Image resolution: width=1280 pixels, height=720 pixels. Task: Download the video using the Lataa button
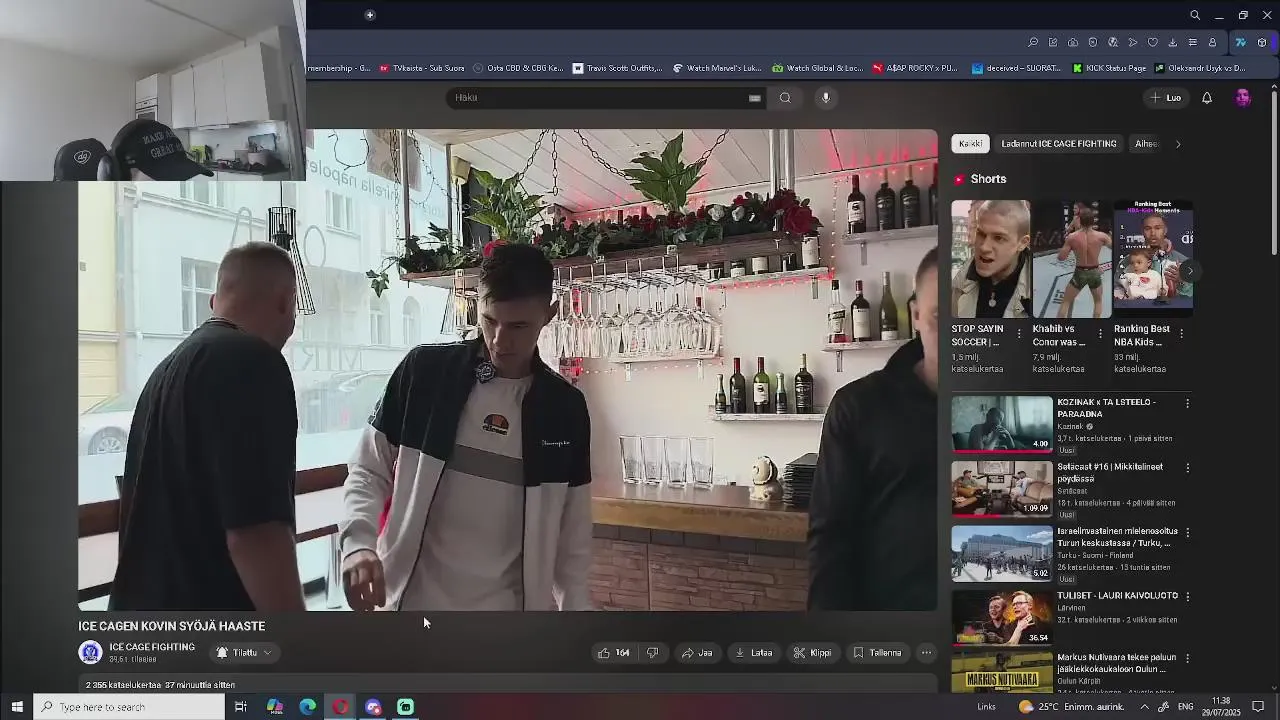pyautogui.click(x=754, y=653)
